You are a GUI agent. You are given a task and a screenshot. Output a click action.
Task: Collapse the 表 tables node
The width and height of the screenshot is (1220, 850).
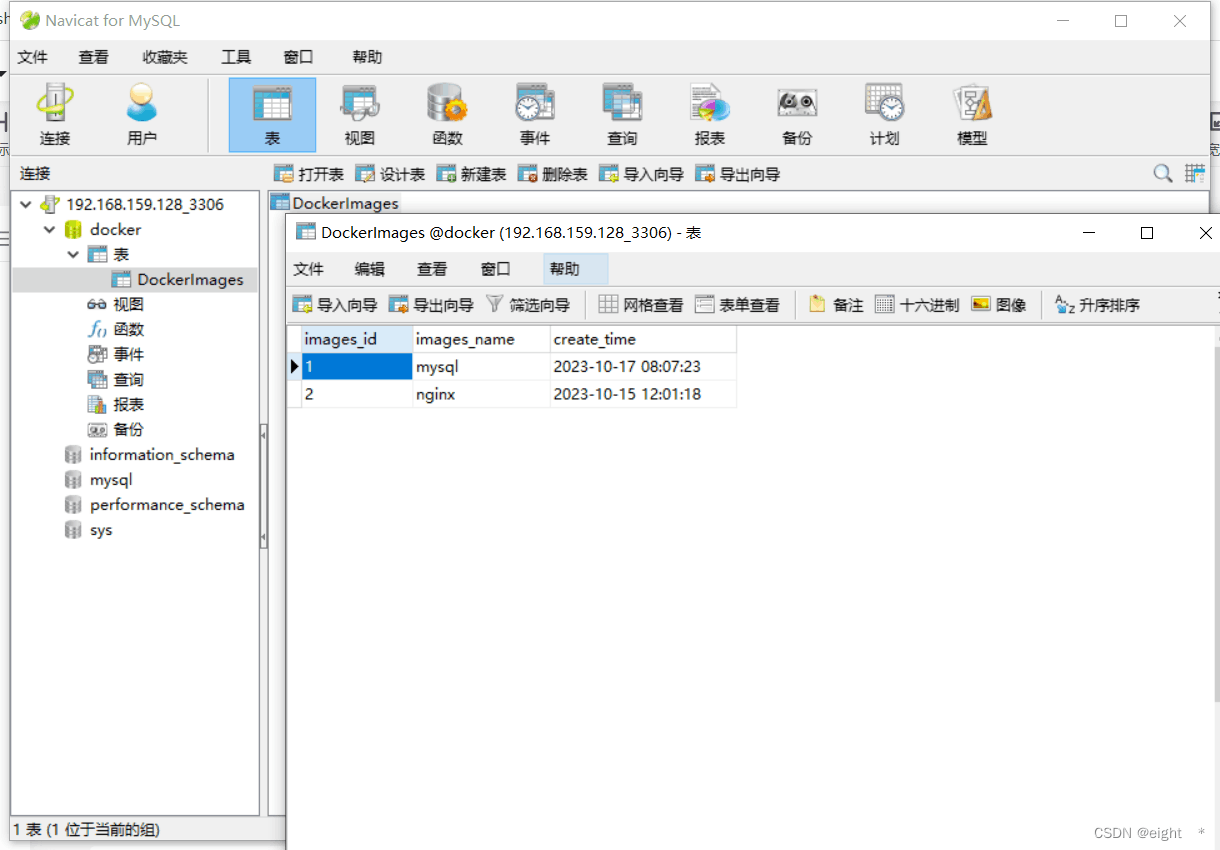73,254
